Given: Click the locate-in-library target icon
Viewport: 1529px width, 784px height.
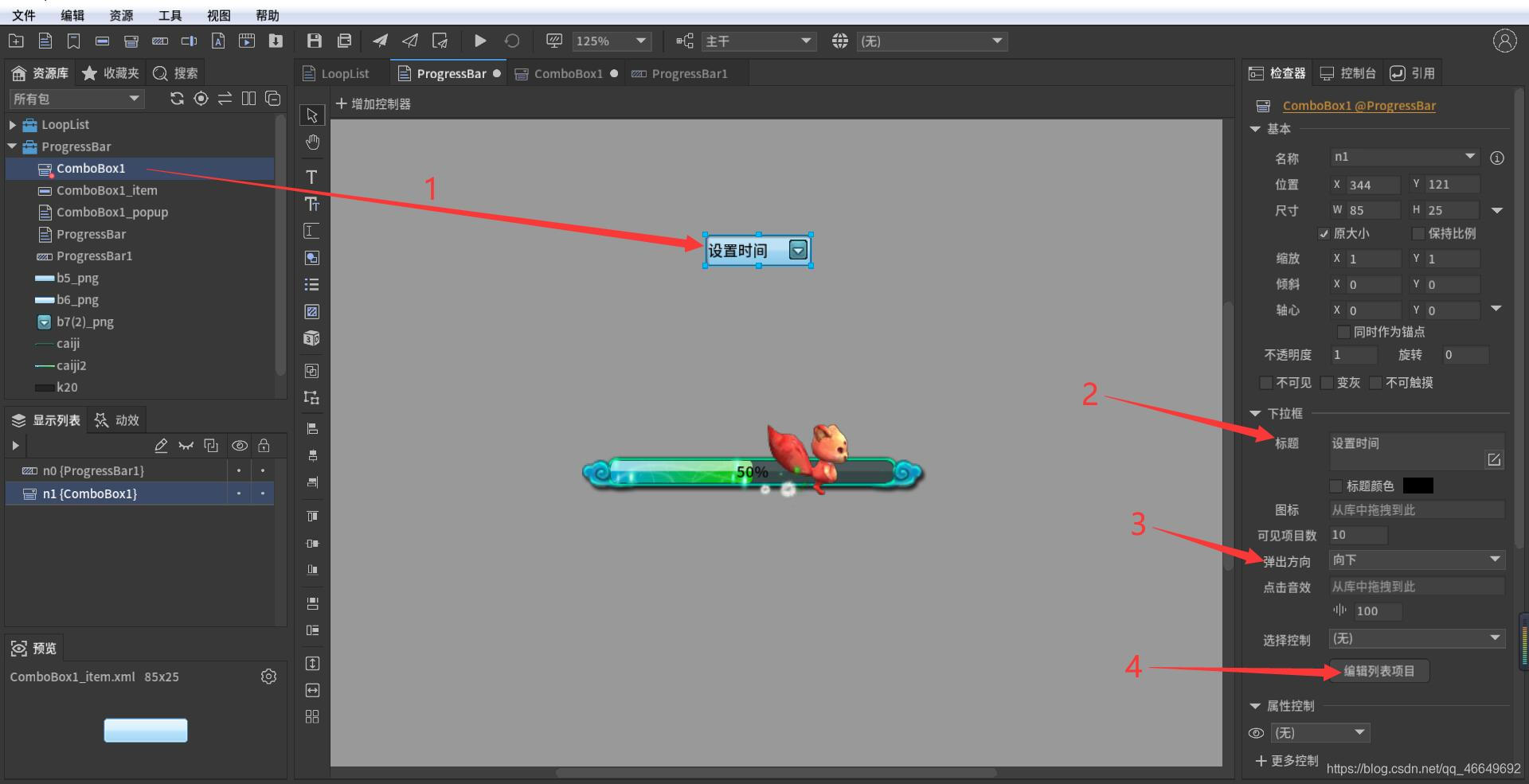Looking at the screenshot, I should [201, 98].
